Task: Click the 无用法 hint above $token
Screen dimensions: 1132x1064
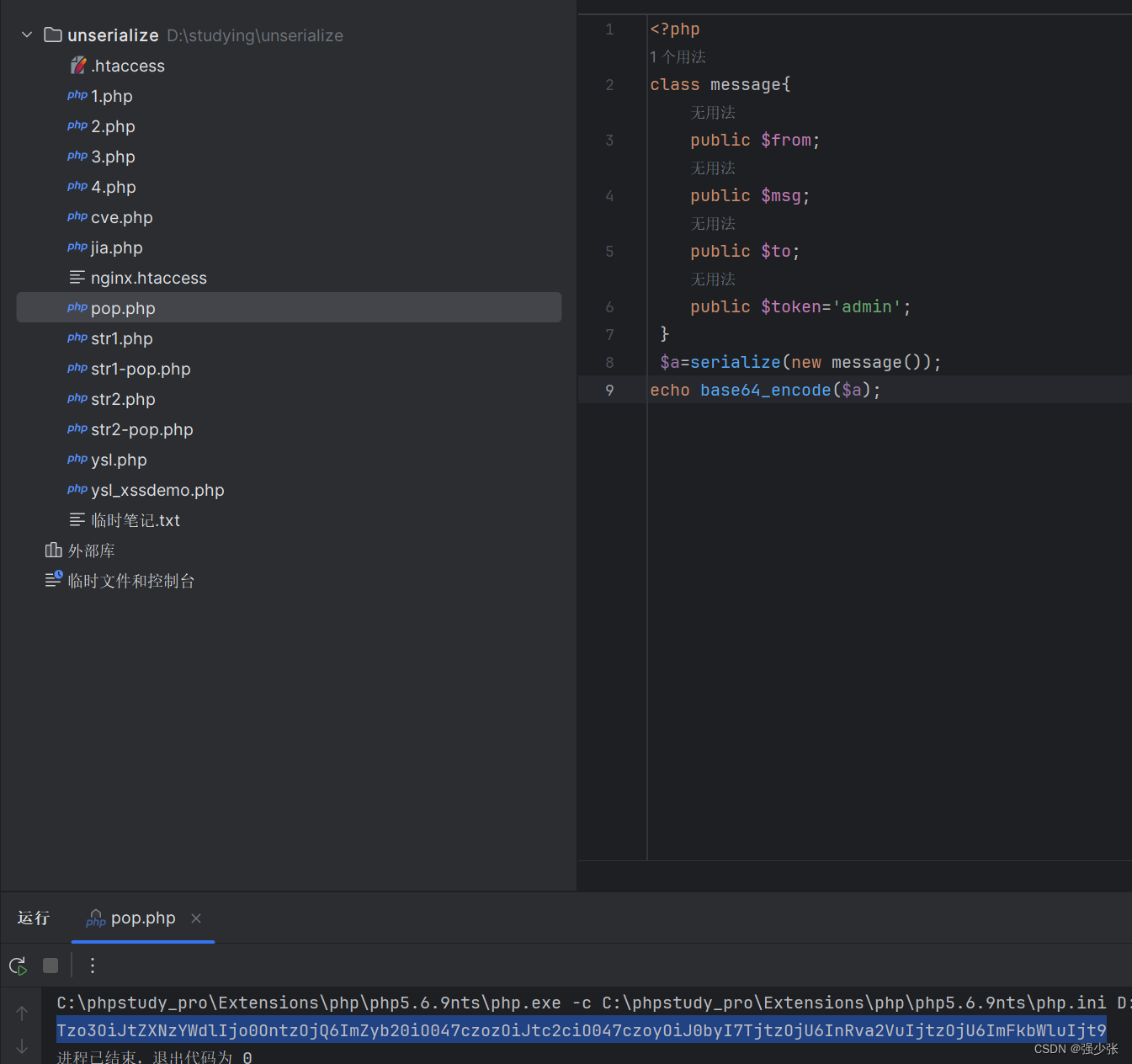Action: coord(713,279)
